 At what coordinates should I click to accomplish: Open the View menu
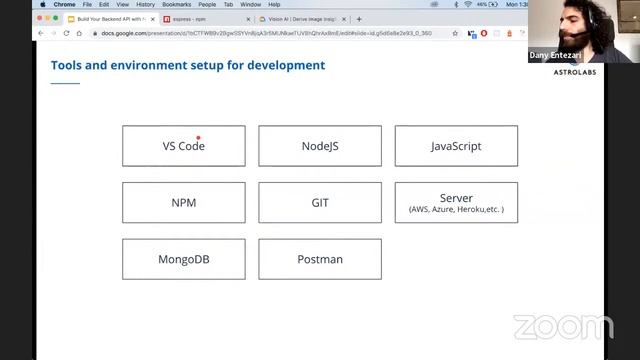pyautogui.click(x=122, y=4)
